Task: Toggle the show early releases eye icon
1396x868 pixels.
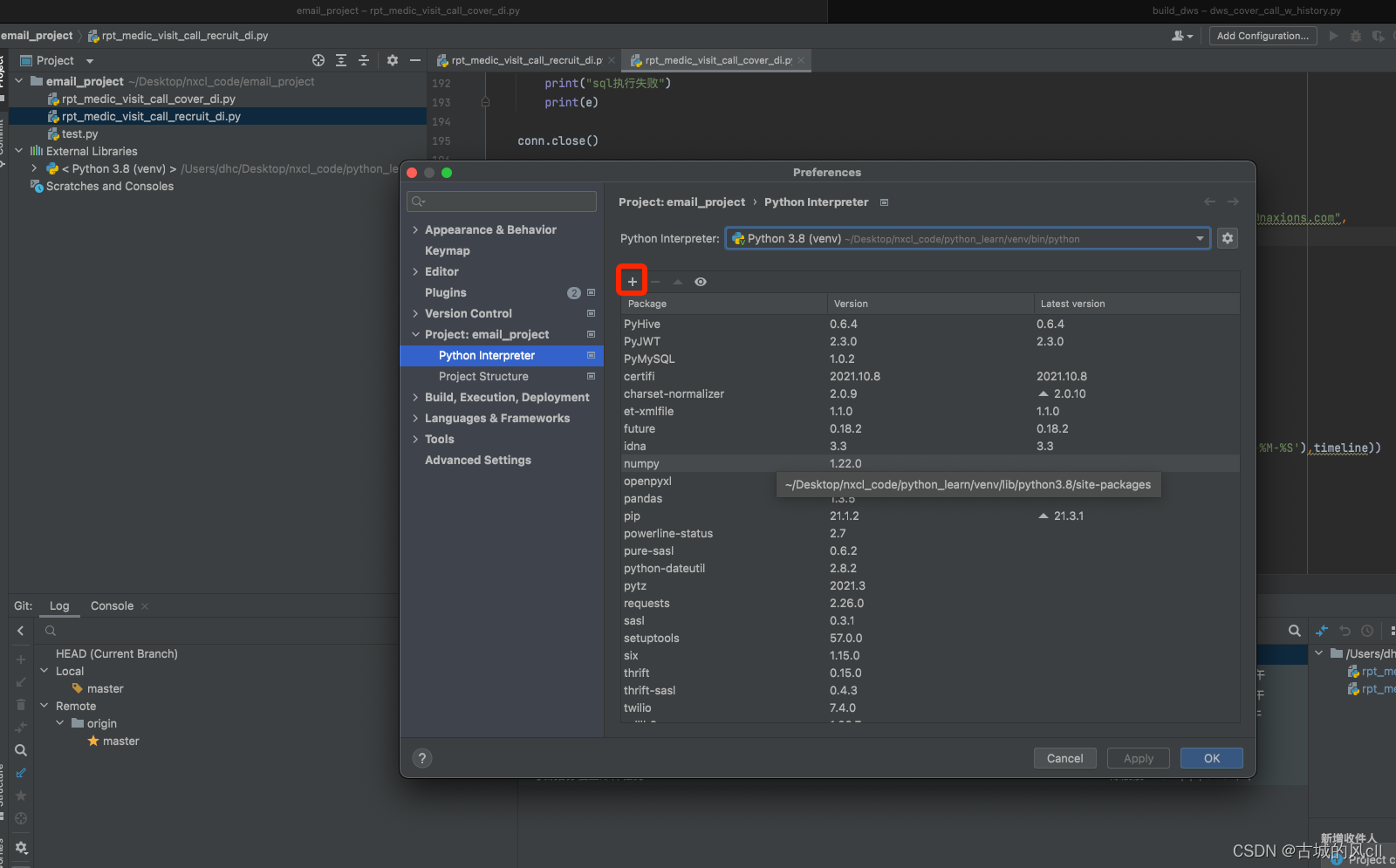Action: pos(701,282)
